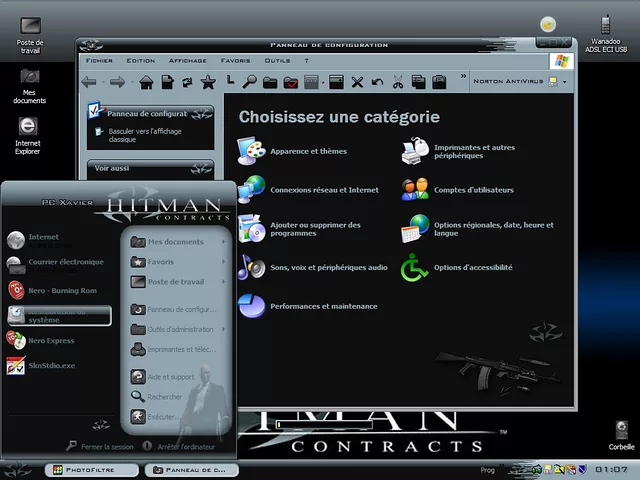Image resolution: width=640 pixels, height=480 pixels.
Task: Open the Corbeille desktop icon
Action: (621, 432)
